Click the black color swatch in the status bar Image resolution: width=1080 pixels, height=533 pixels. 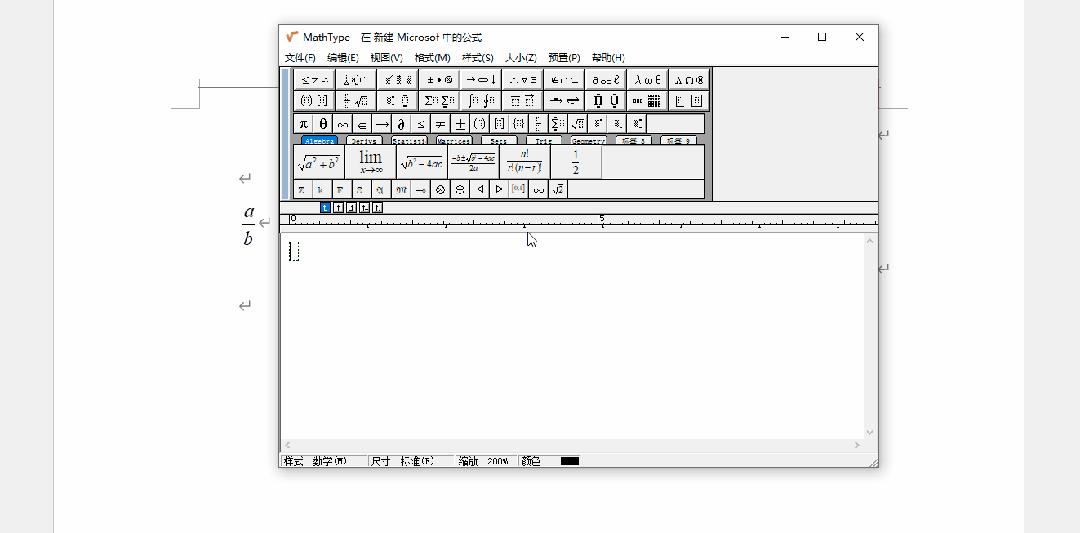(570, 461)
